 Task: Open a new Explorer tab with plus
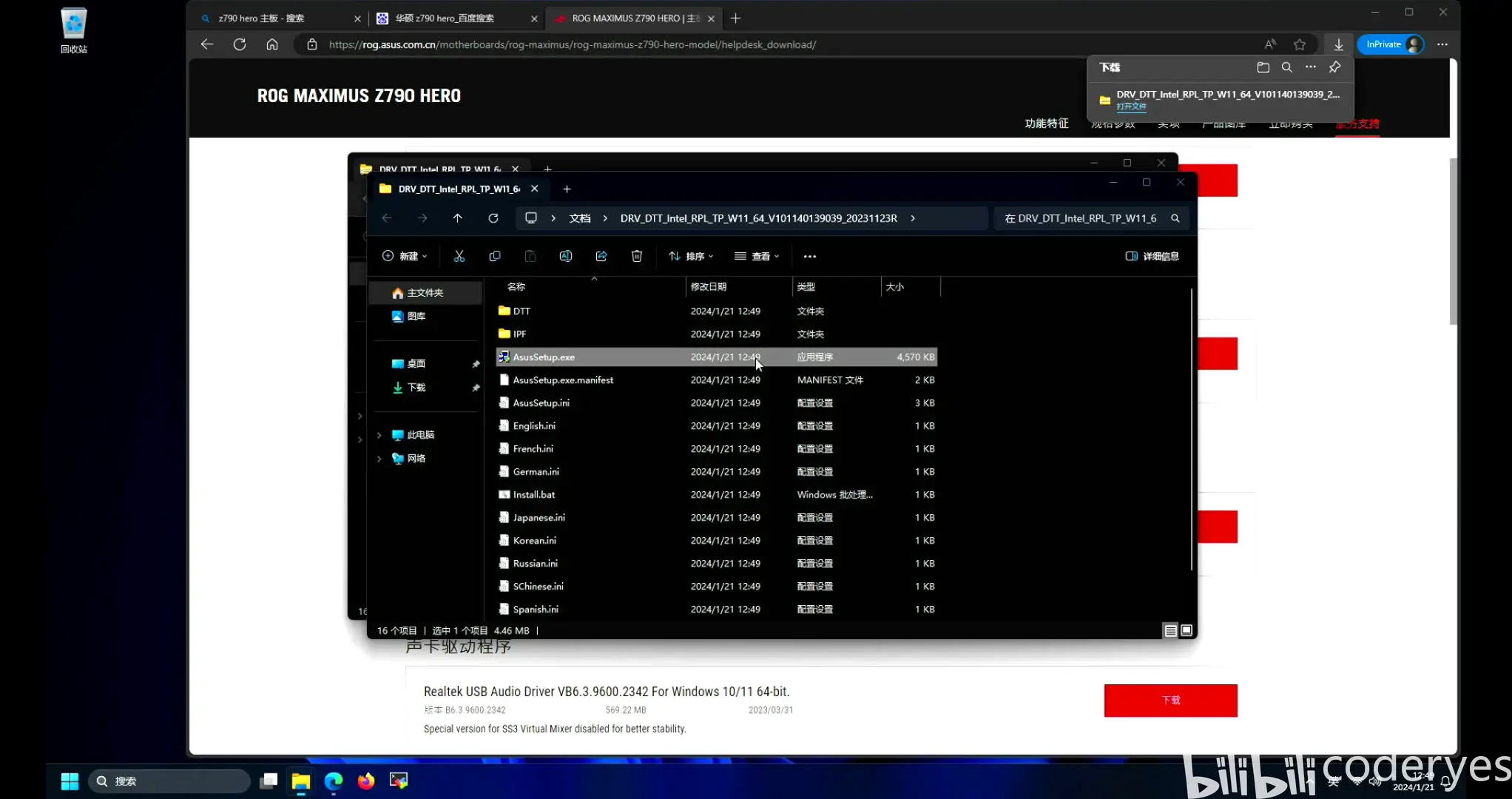[x=567, y=189]
